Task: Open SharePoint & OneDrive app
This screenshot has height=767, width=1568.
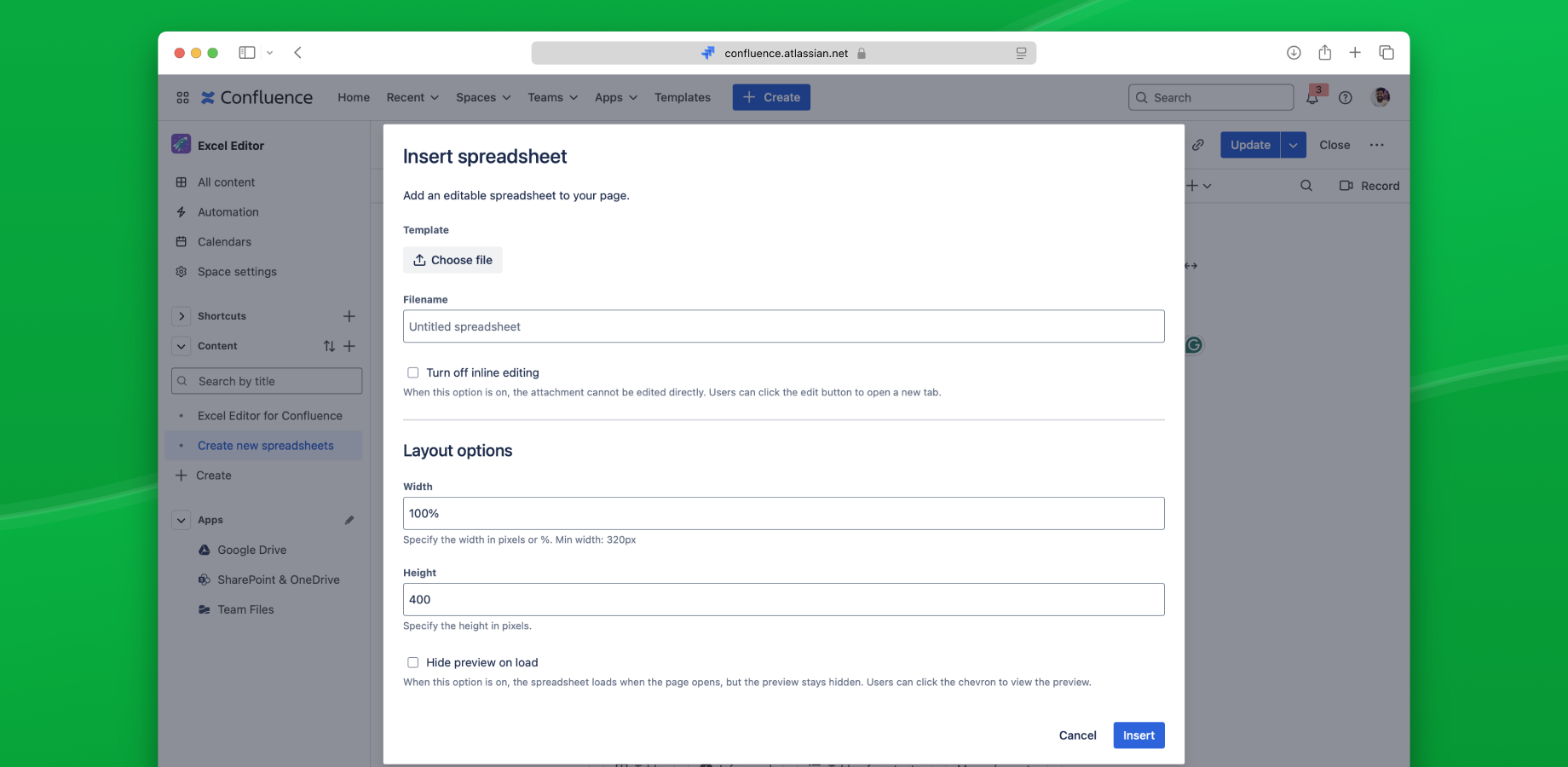Action: (x=269, y=580)
